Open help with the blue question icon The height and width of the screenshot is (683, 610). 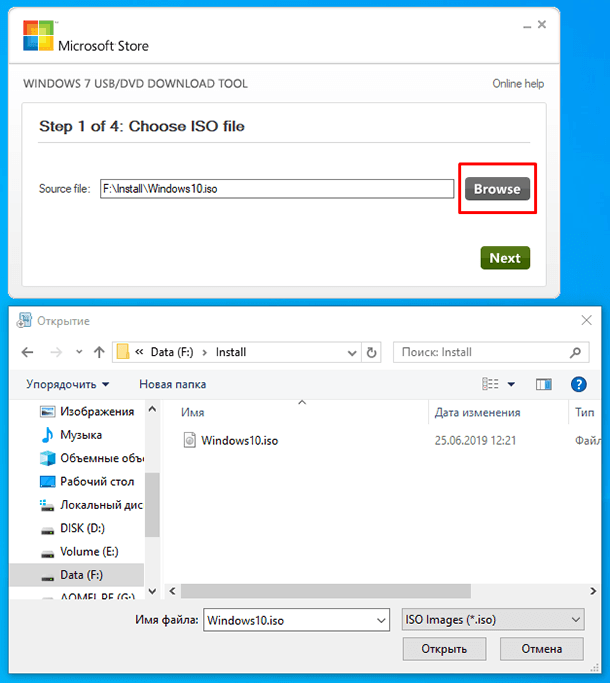click(578, 384)
